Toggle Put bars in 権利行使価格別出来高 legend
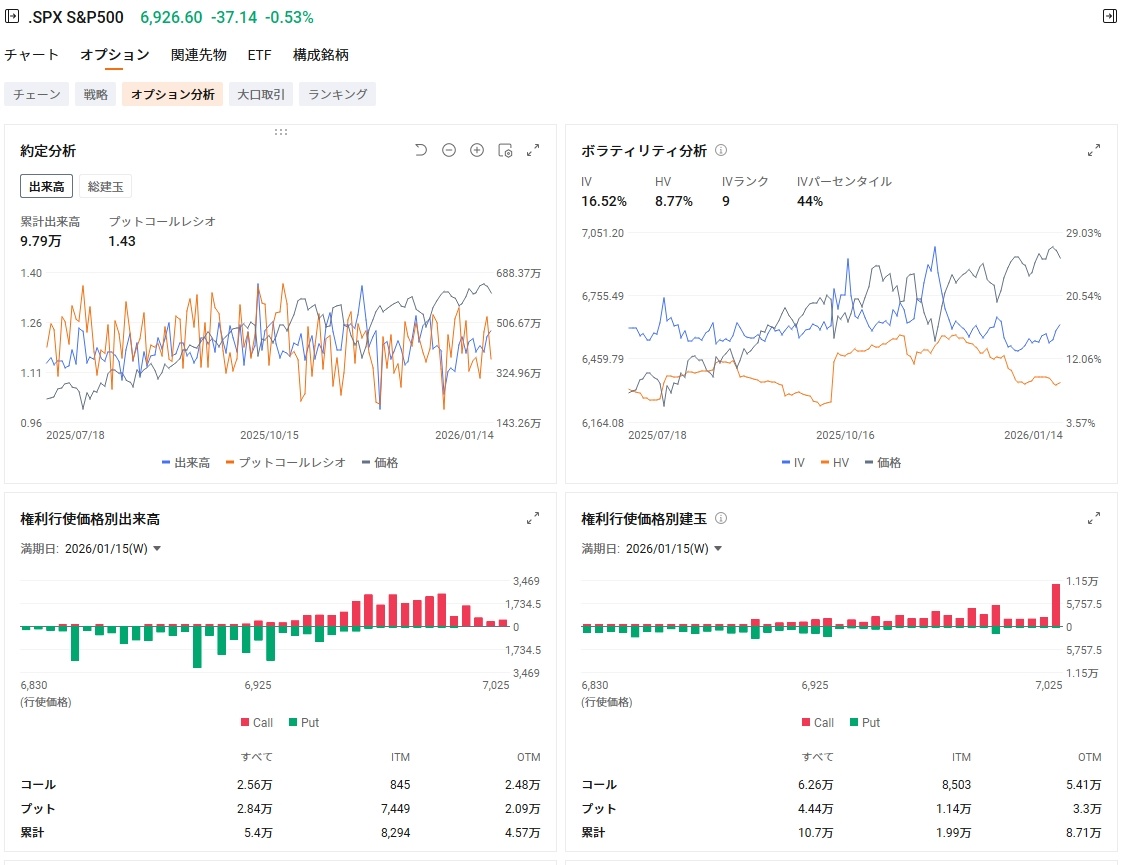 coord(304,723)
